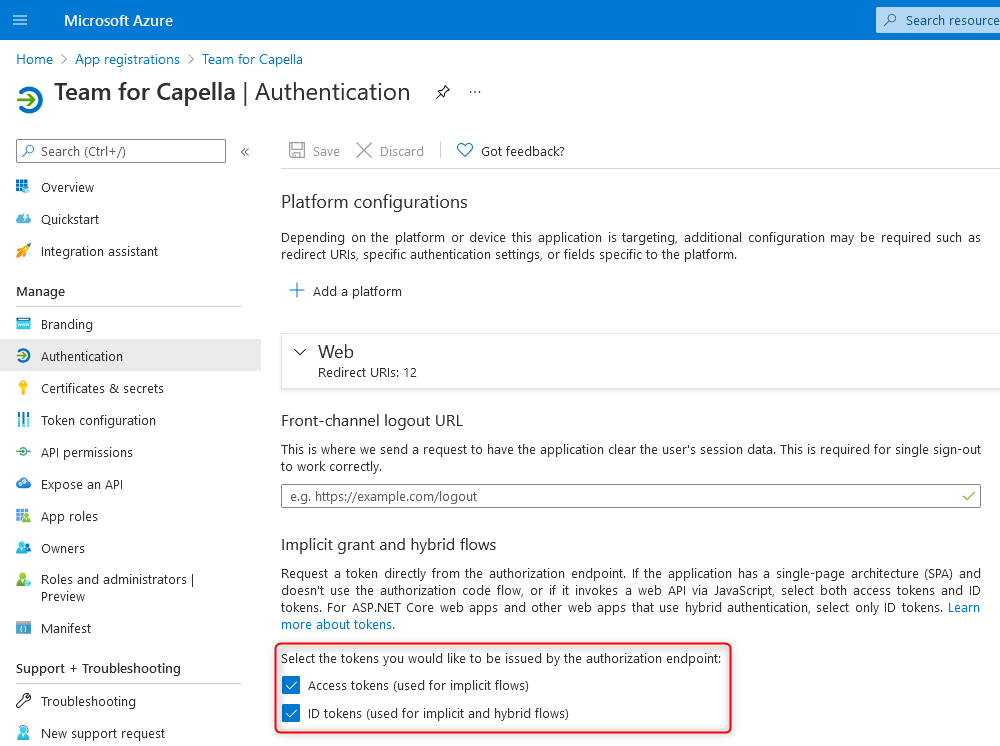Switch to the Authentication menu item
Viewport: 1000px width, 746px height.
(82, 356)
